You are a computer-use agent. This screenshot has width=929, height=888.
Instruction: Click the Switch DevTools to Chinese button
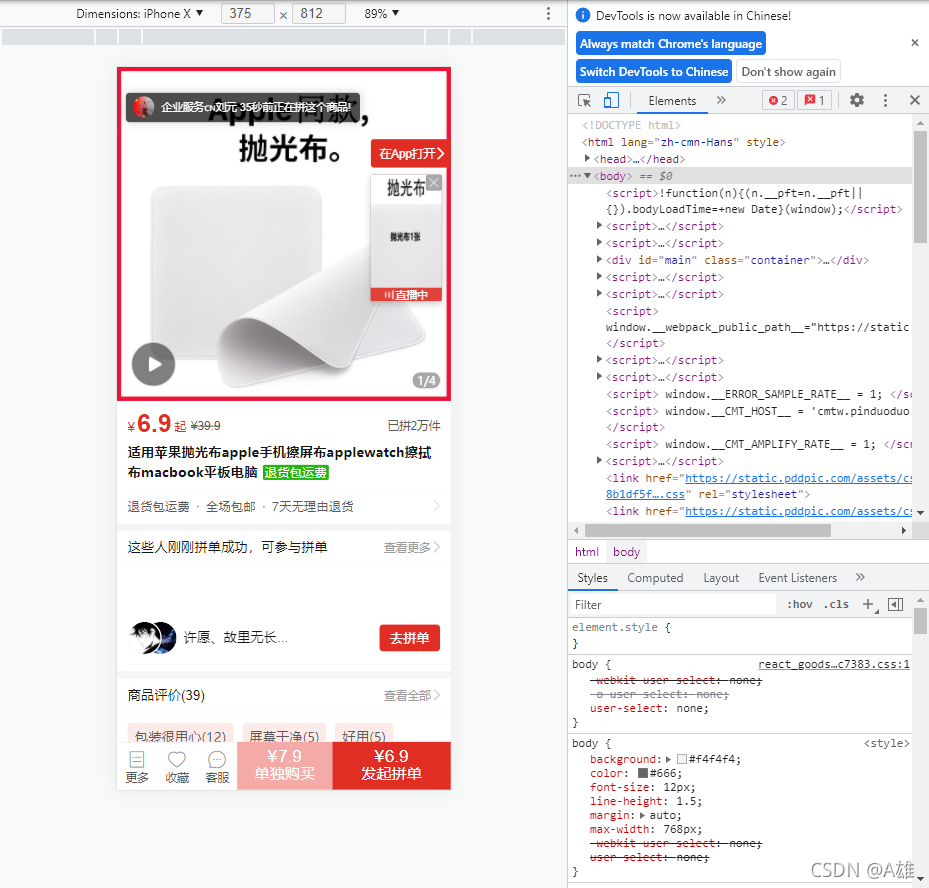[x=653, y=71]
